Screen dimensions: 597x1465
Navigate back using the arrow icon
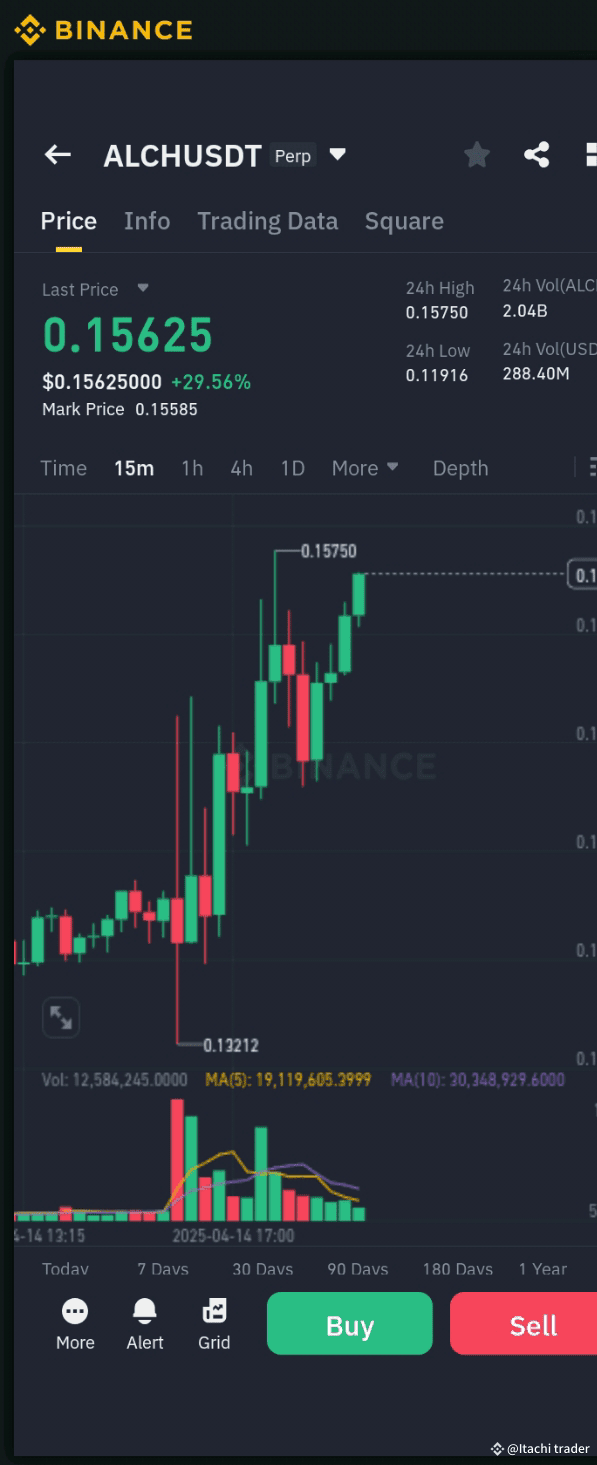[x=57, y=155]
